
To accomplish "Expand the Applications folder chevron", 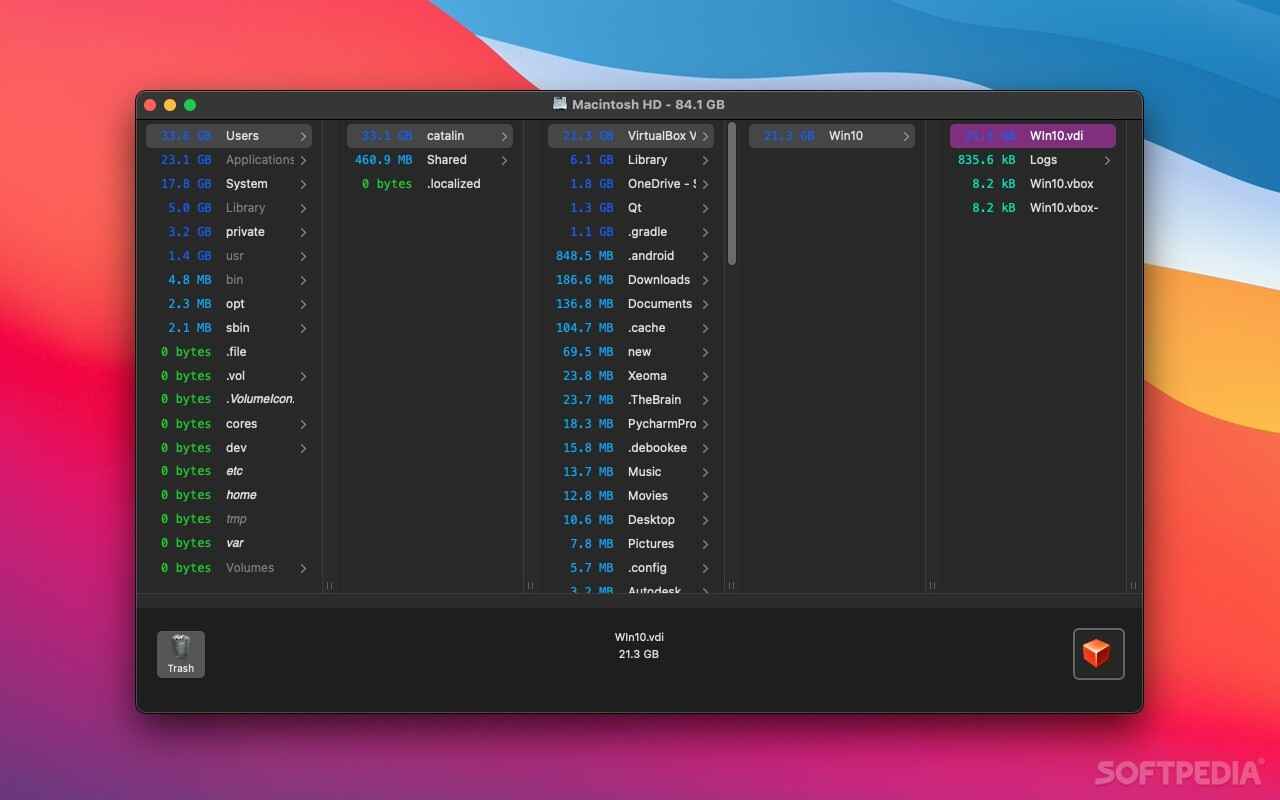I will click(304, 159).
